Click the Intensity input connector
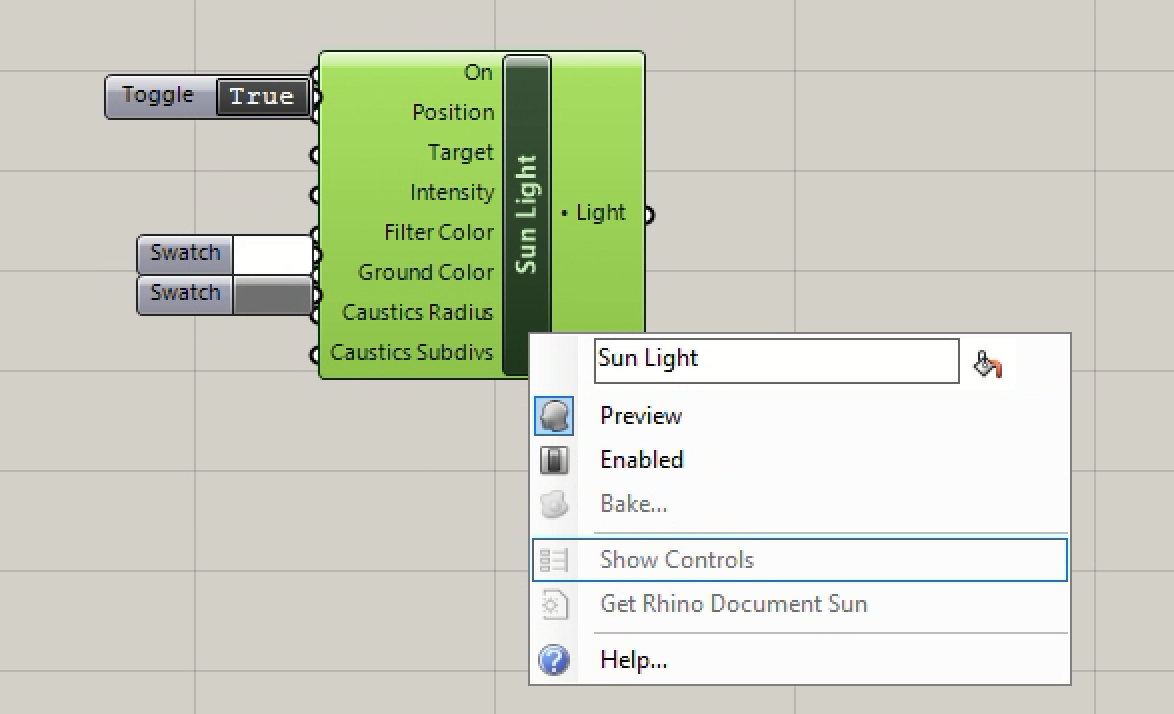This screenshot has width=1174, height=714. point(315,194)
